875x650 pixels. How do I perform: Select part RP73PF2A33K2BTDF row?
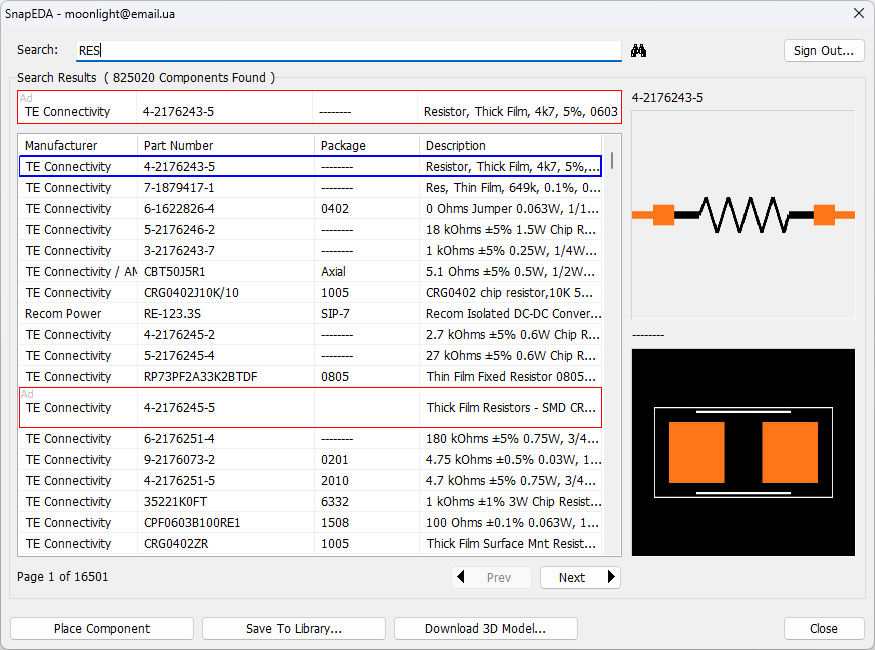310,377
